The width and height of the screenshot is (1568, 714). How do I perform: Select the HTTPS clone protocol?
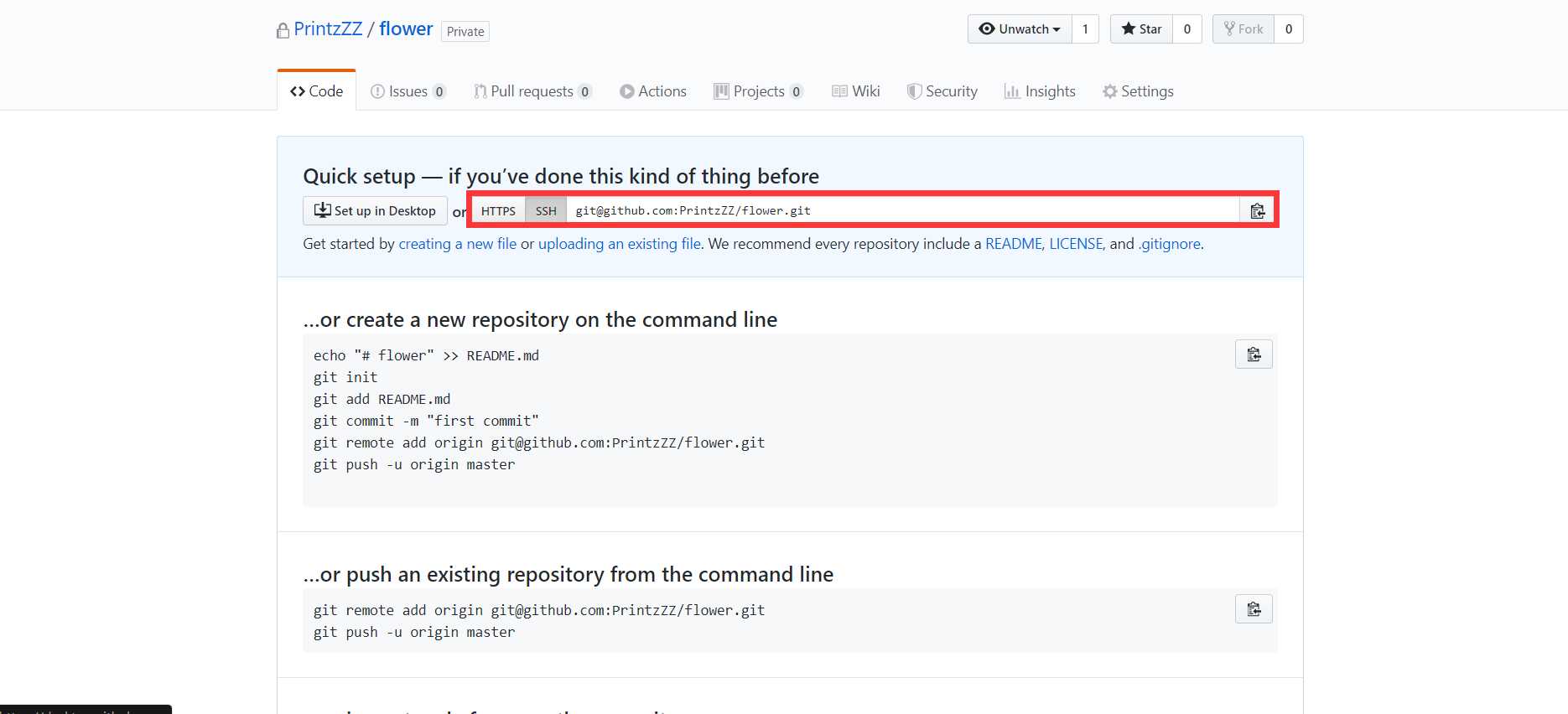[498, 210]
